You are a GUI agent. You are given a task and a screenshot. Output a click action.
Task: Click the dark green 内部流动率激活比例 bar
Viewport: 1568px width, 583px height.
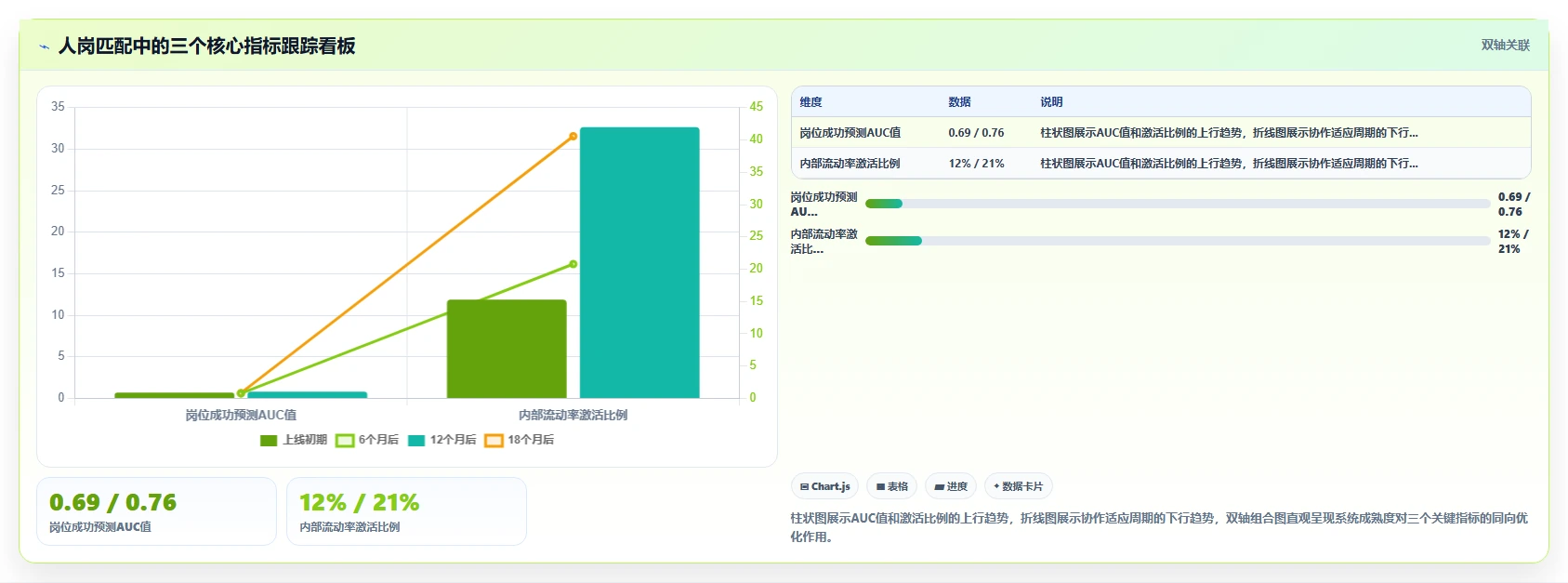tap(507, 349)
